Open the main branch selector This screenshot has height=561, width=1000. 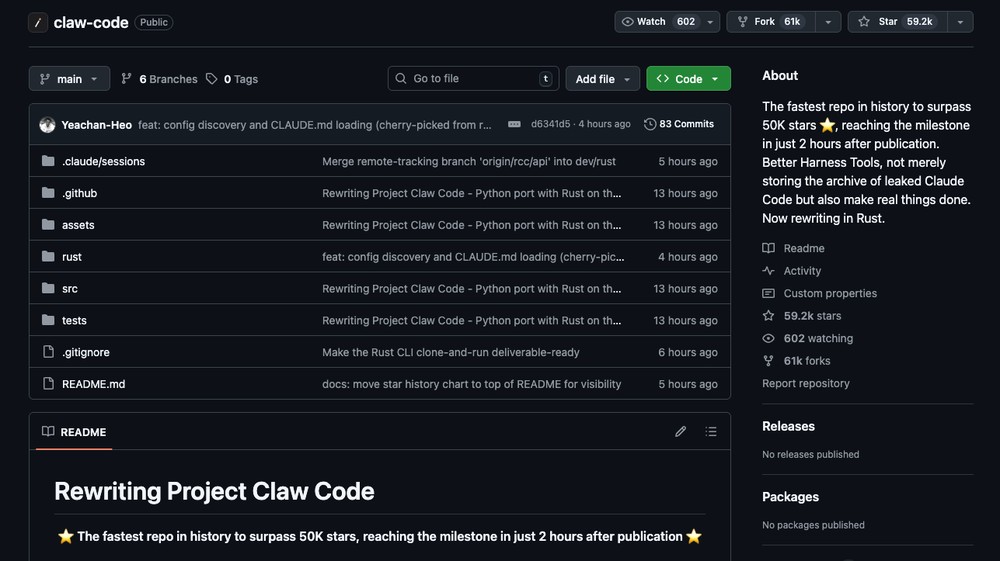(x=69, y=78)
